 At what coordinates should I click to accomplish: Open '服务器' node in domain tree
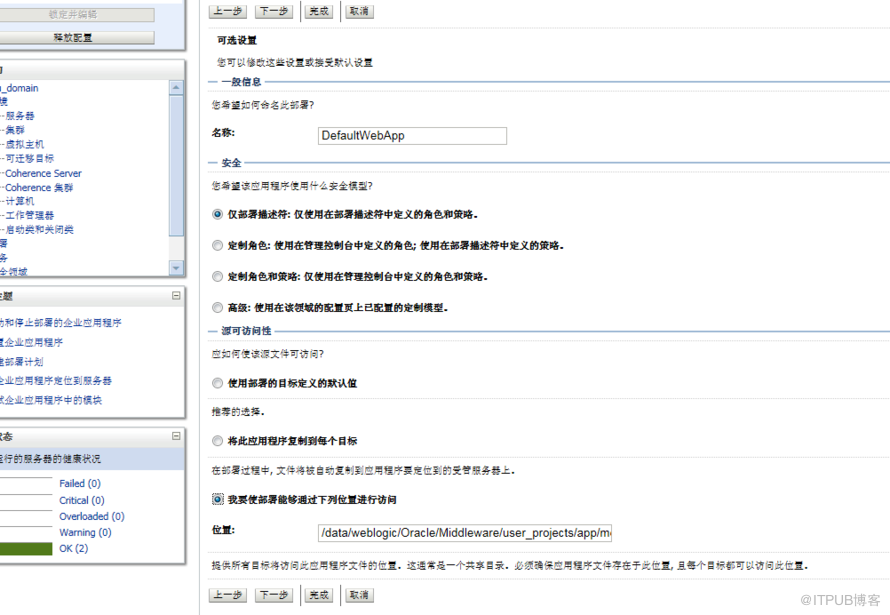pyautogui.click(x=20, y=116)
